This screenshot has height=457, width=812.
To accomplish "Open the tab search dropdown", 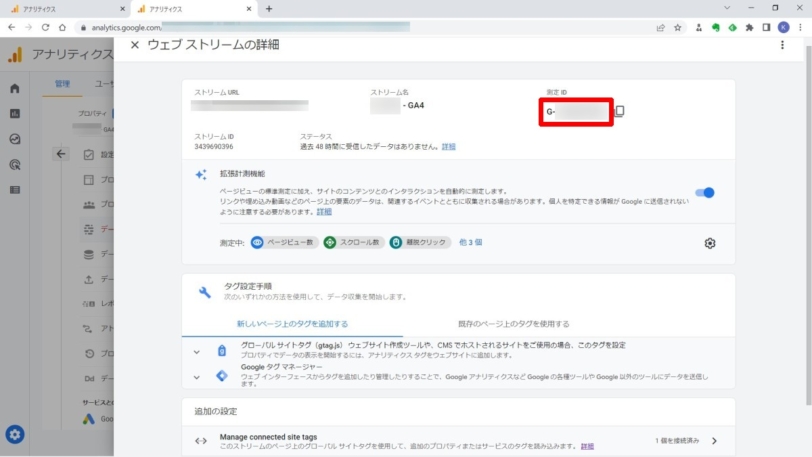I will (x=727, y=8).
